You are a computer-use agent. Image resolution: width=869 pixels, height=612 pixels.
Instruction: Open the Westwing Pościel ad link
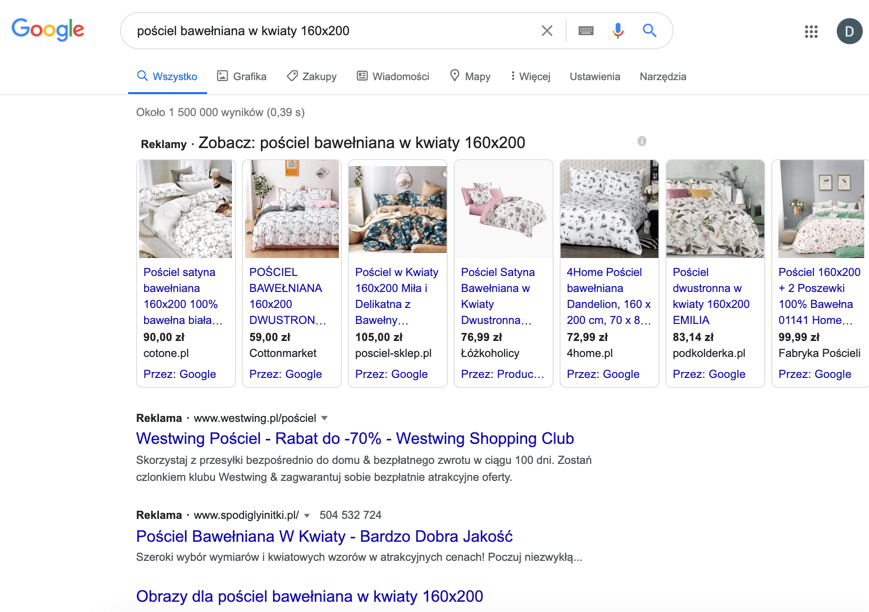click(x=355, y=439)
